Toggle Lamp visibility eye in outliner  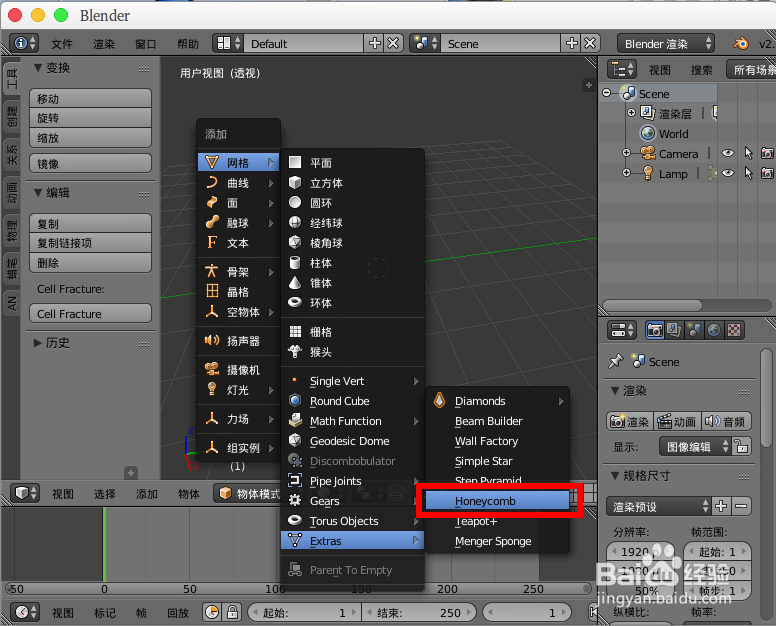728,173
